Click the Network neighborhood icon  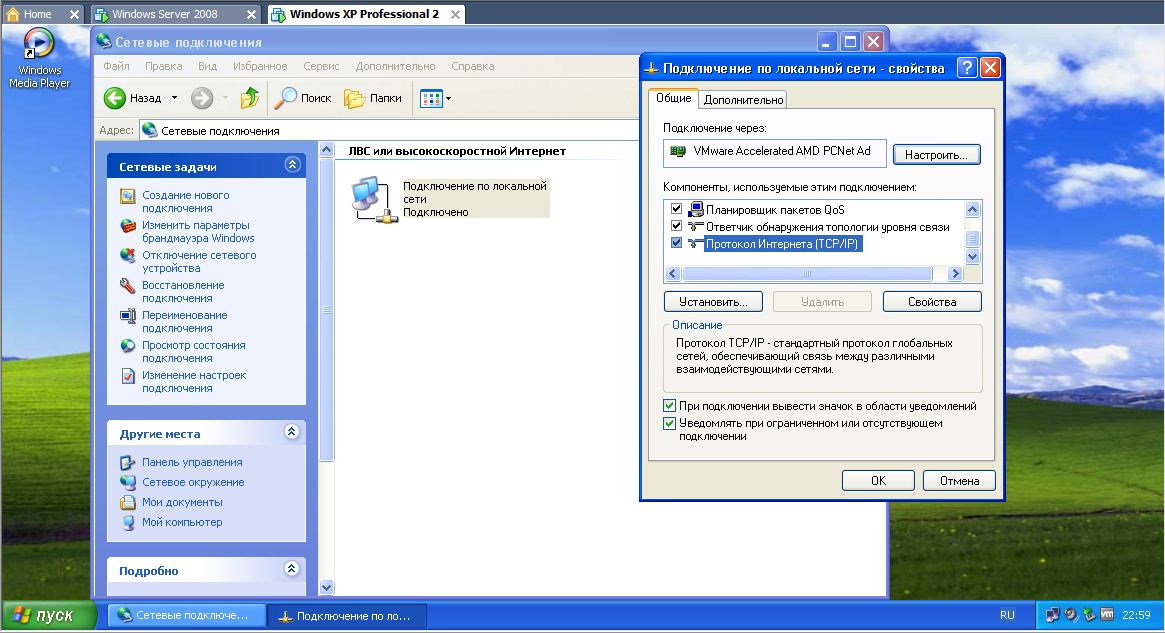tap(128, 482)
